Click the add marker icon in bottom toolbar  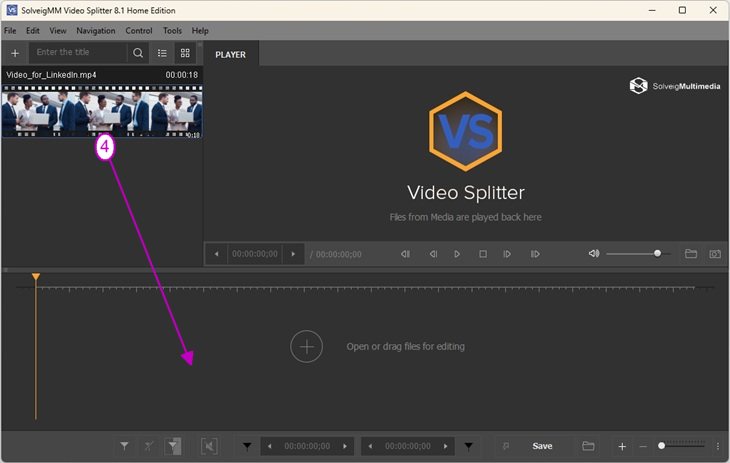coord(124,446)
